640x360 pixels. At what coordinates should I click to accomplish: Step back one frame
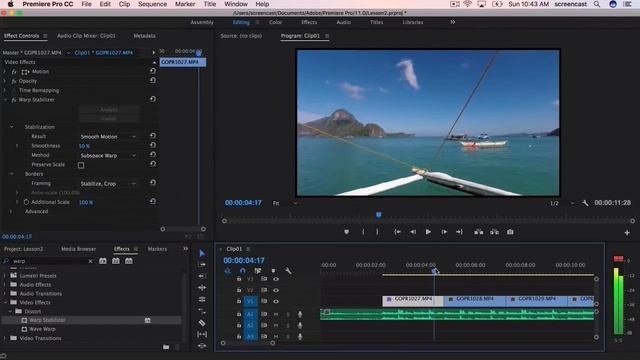(x=413, y=232)
